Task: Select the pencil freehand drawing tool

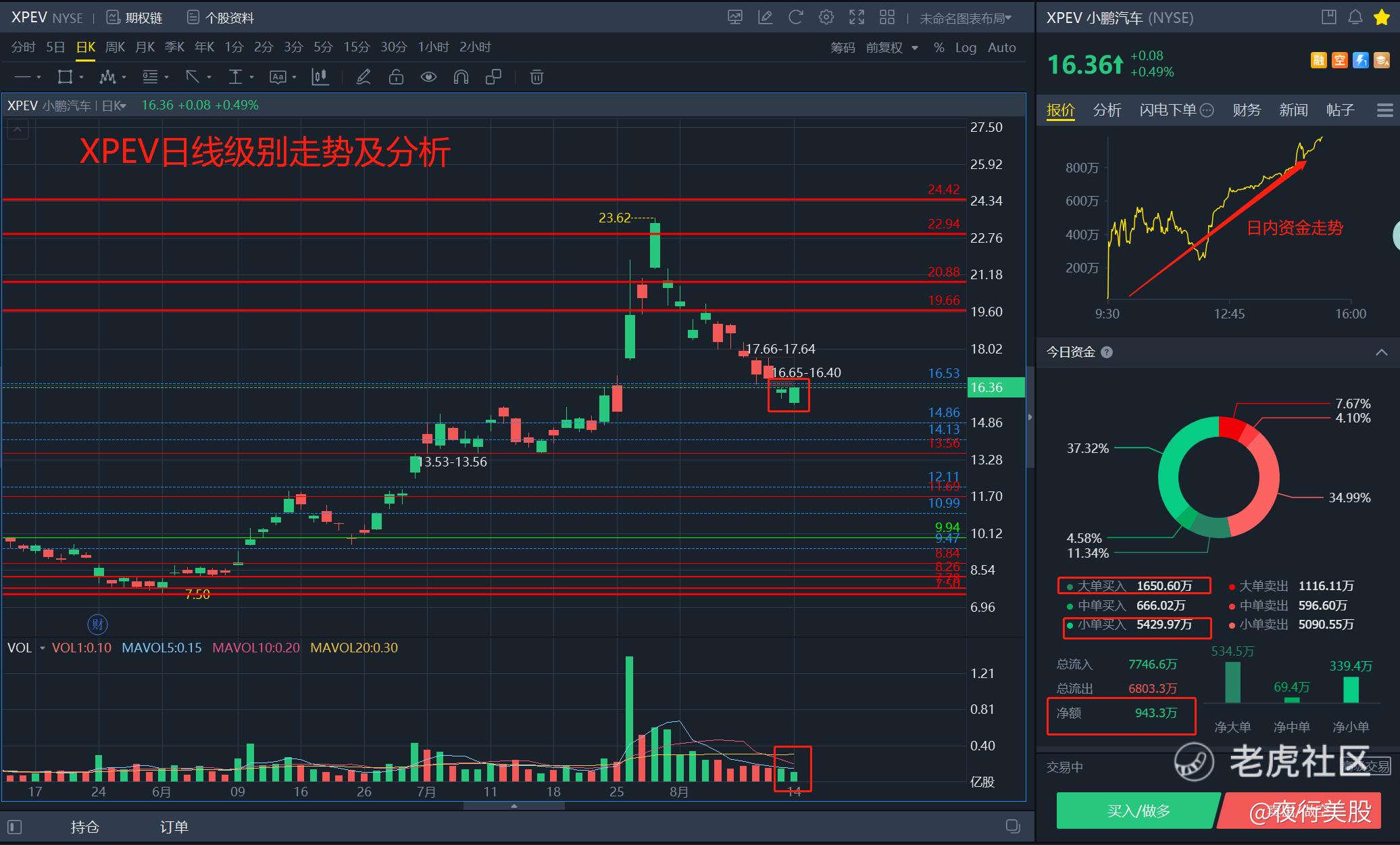Action: point(364,77)
